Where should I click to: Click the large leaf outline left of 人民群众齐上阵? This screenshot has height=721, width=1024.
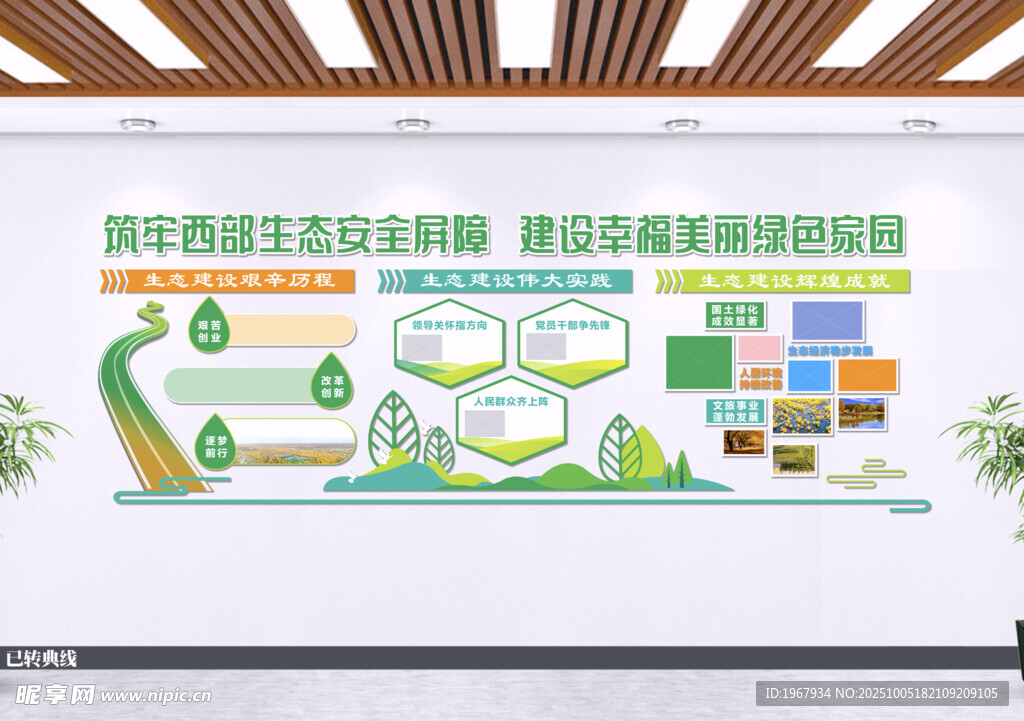[x=393, y=428]
